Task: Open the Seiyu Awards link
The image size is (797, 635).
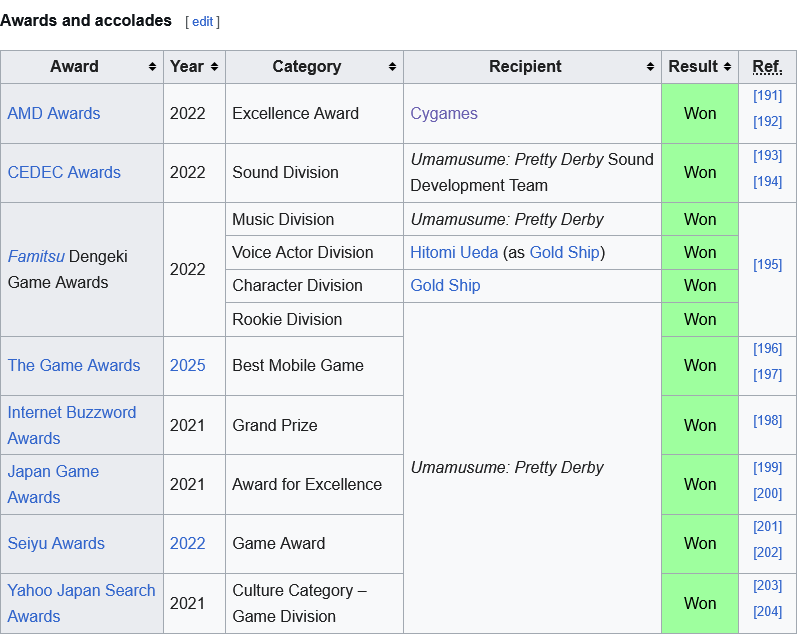Action: tap(56, 543)
